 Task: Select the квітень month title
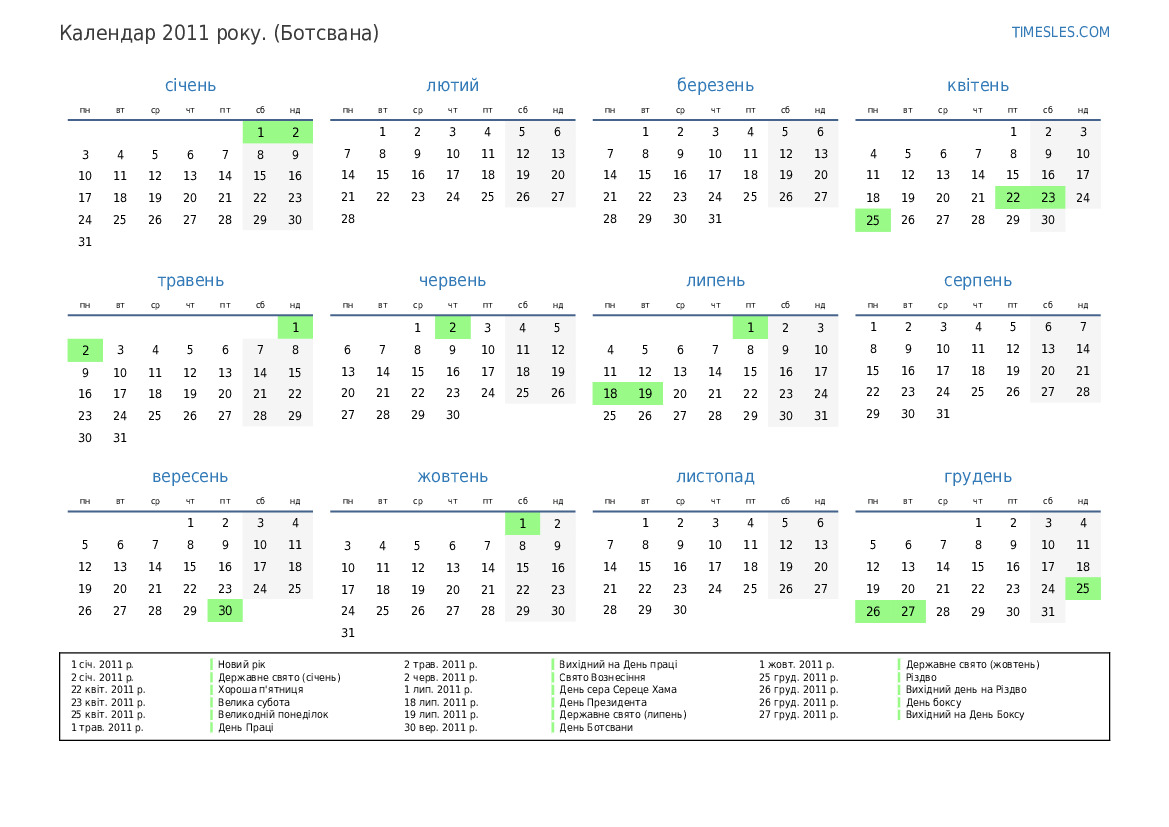977,86
